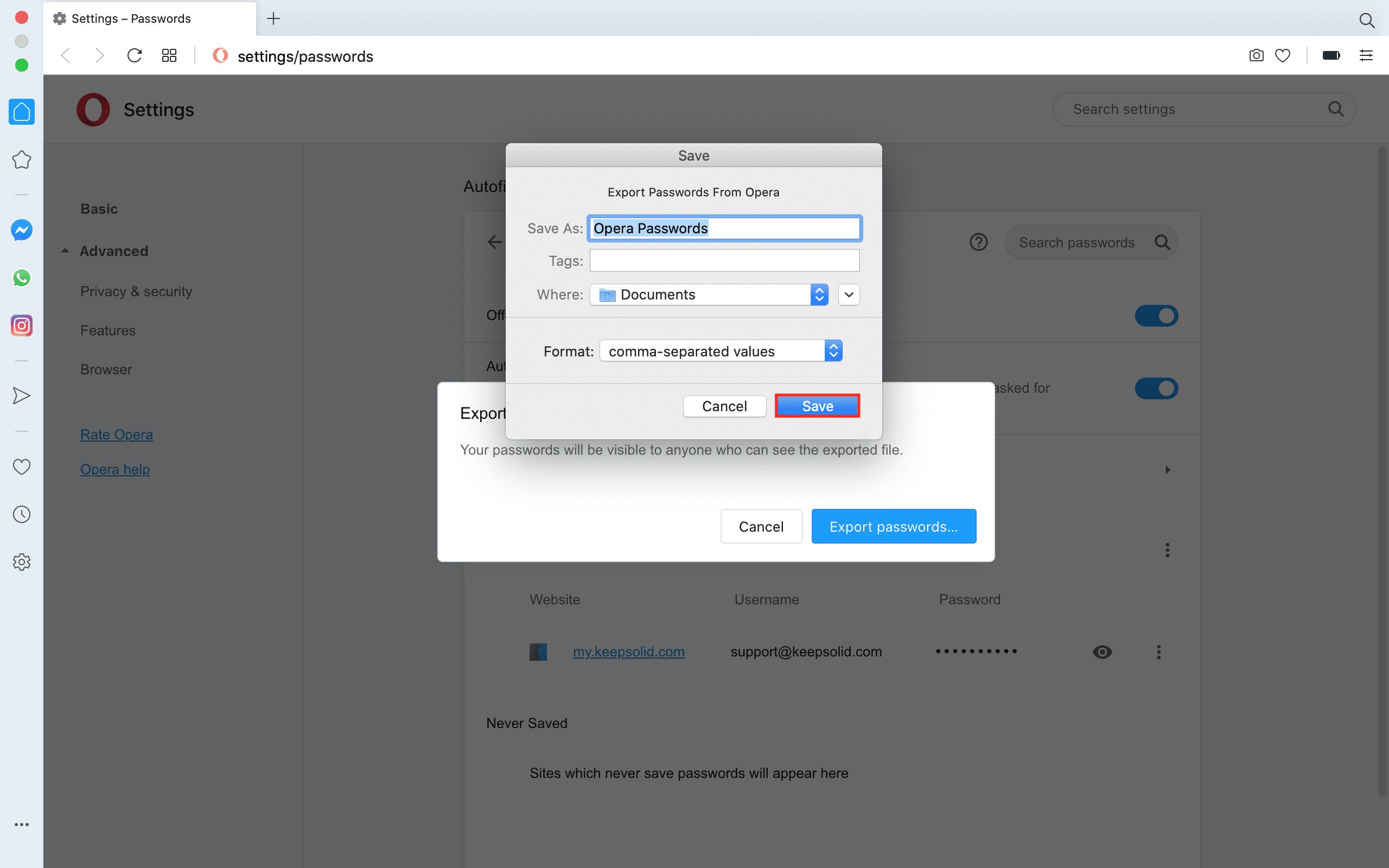The image size is (1389, 868).
Task: Toggle the Offer to save passwords switch
Action: tap(1156, 316)
